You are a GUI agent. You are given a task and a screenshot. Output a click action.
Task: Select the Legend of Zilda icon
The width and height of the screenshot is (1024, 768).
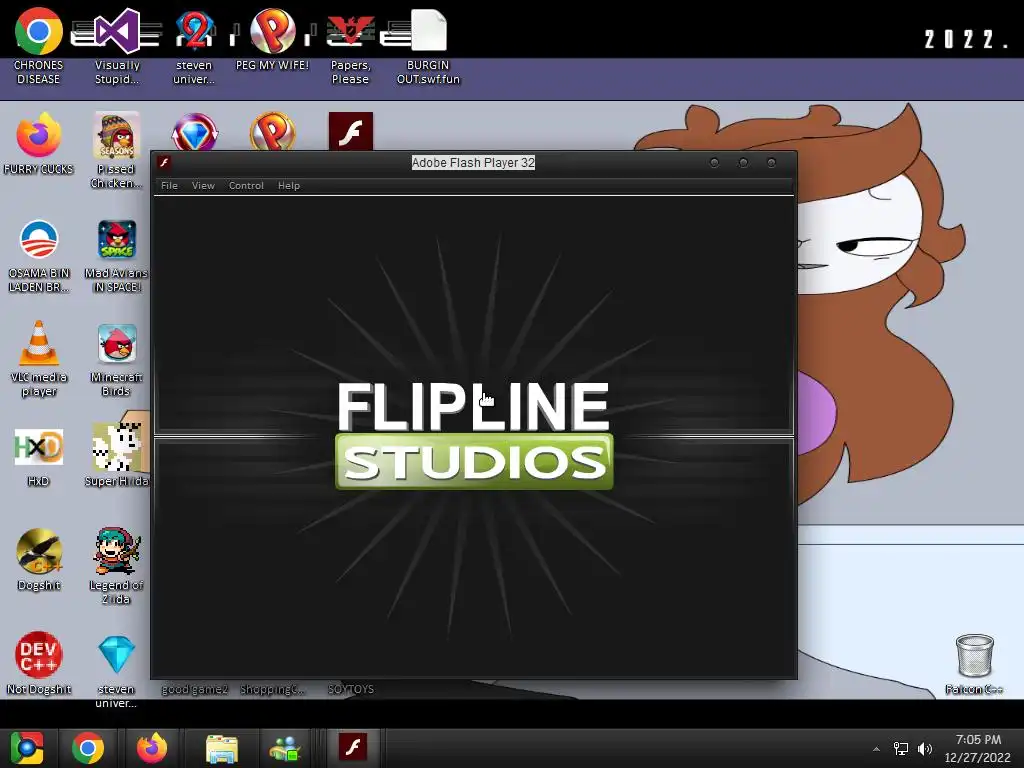pos(116,566)
